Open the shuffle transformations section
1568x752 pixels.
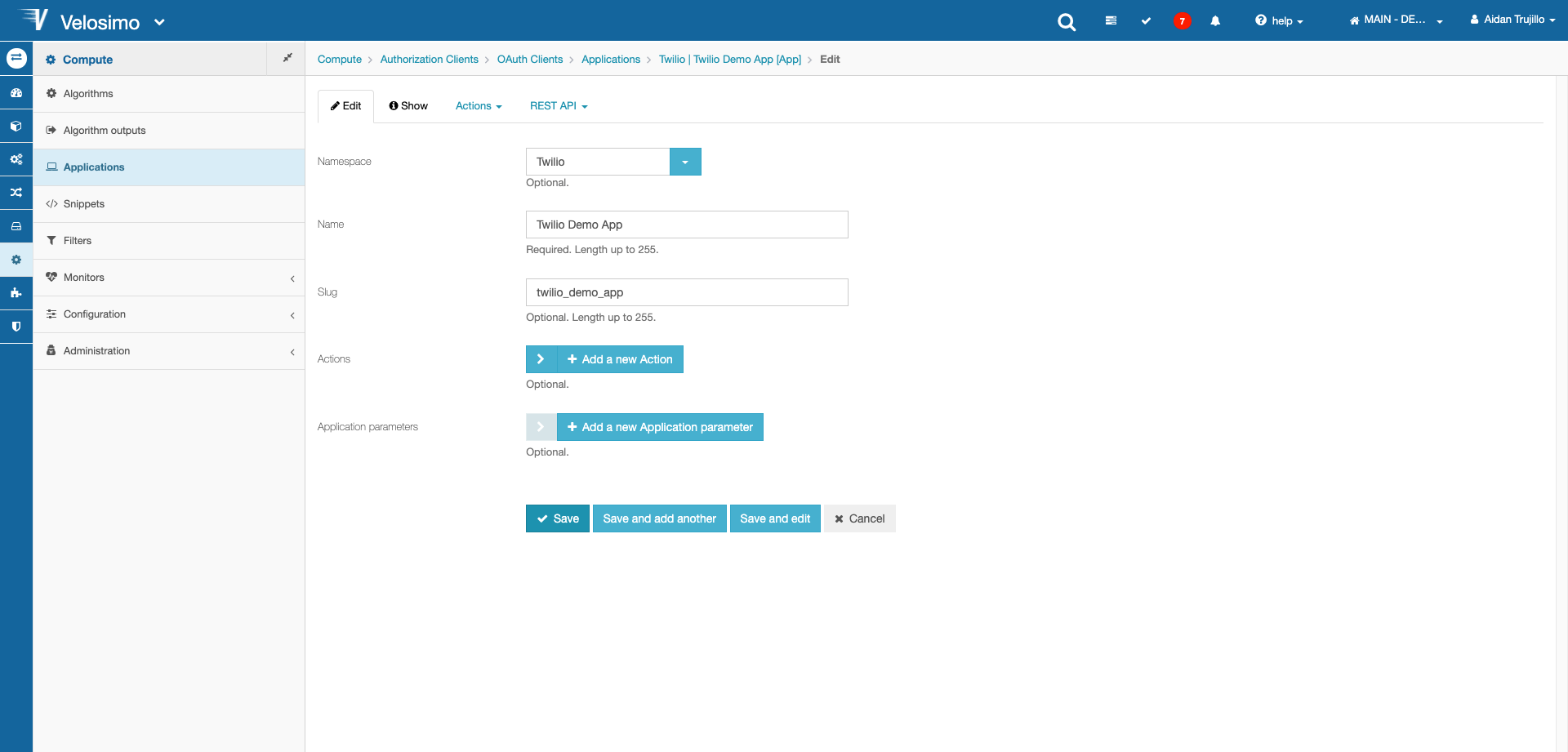(x=16, y=193)
